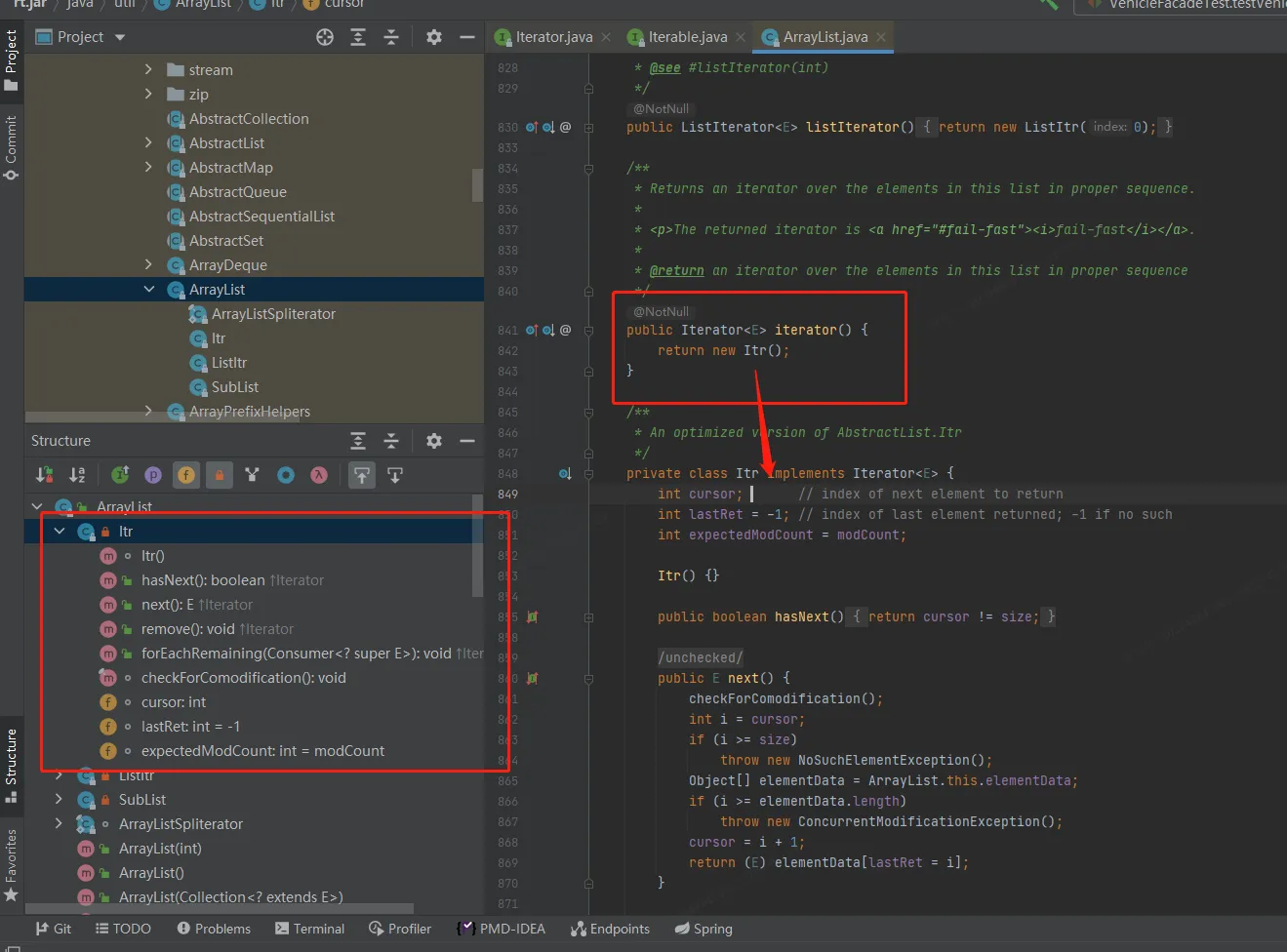This screenshot has width=1287, height=952.
Task: Select hasNext() method in Structure
Action: (232, 579)
